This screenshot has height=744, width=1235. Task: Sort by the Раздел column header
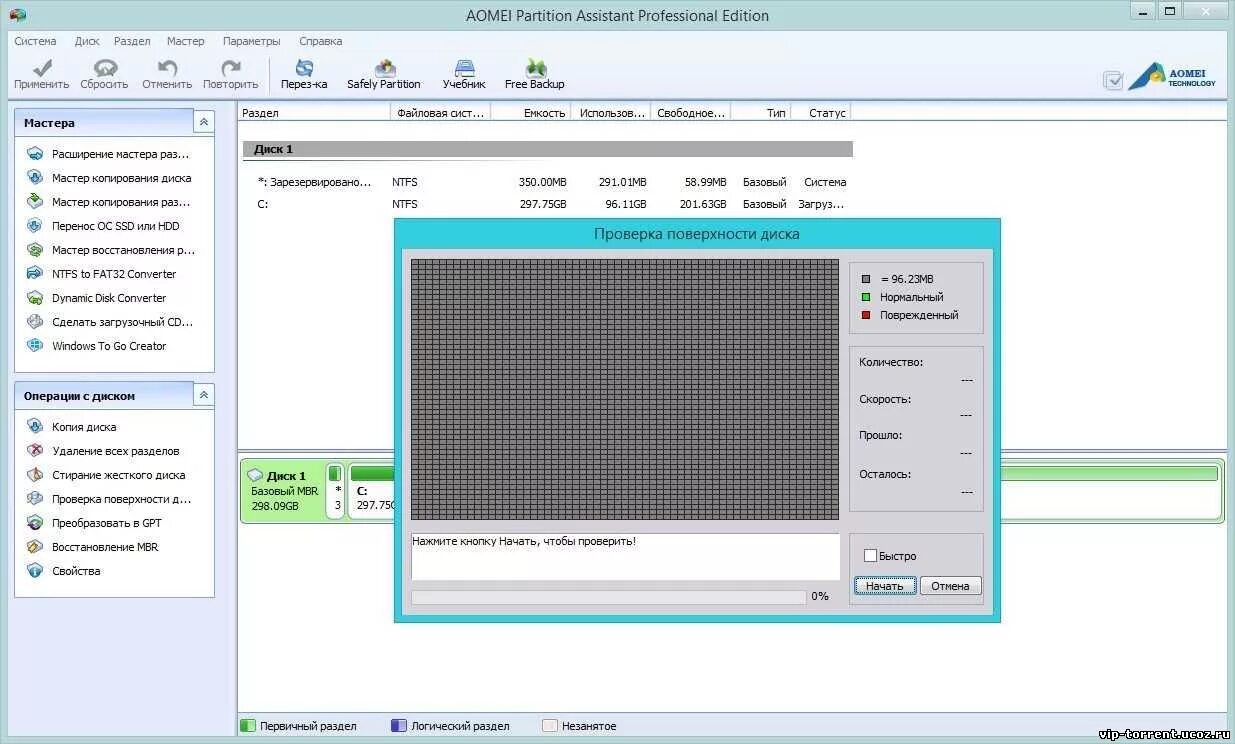click(x=314, y=113)
